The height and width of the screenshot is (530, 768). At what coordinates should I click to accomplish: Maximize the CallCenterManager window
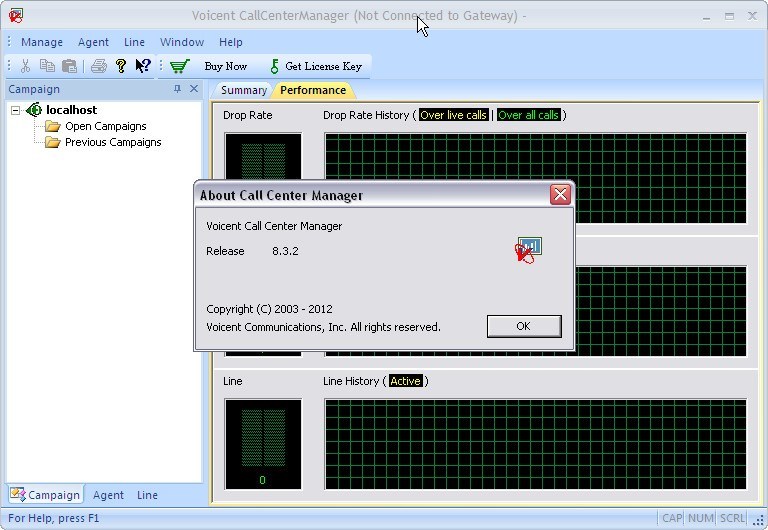729,16
